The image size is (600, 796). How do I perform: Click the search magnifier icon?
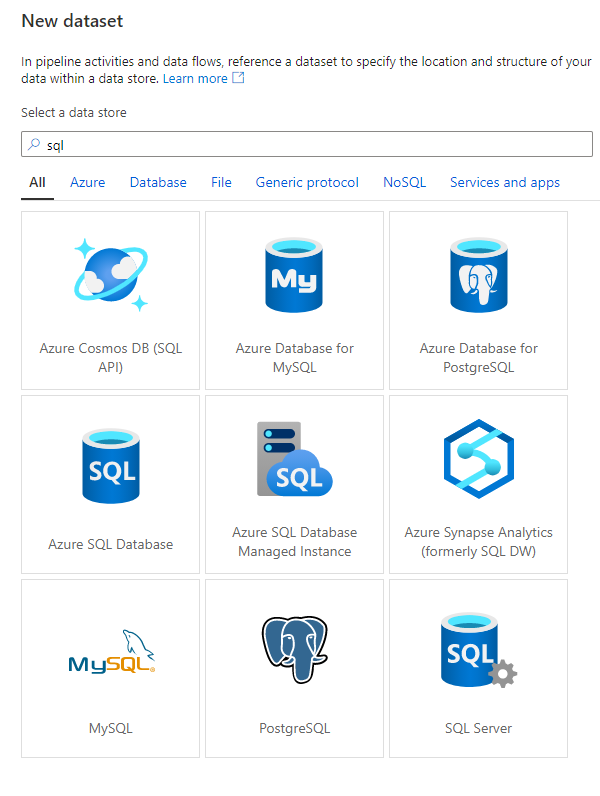[x=34, y=145]
